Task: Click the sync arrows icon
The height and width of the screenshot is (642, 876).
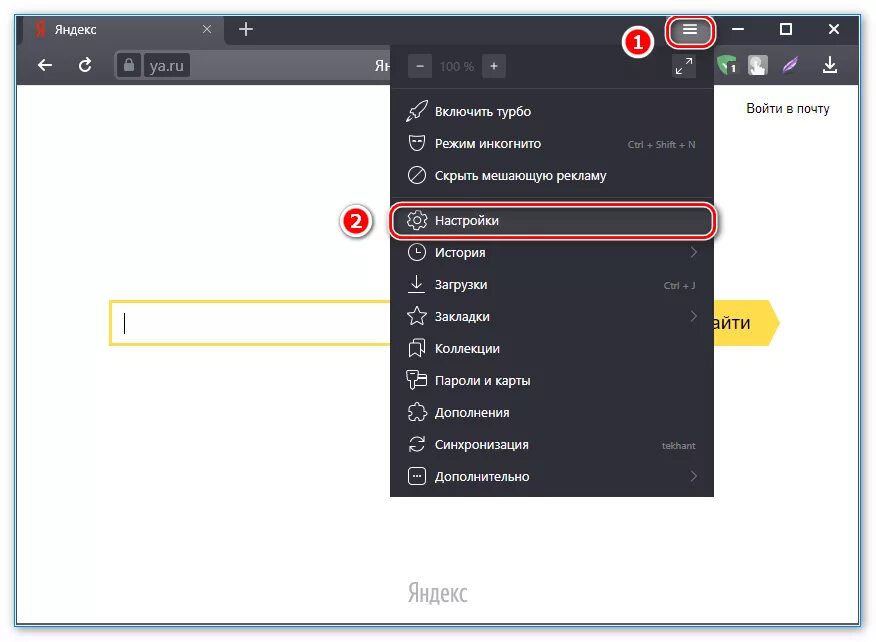Action: click(417, 444)
